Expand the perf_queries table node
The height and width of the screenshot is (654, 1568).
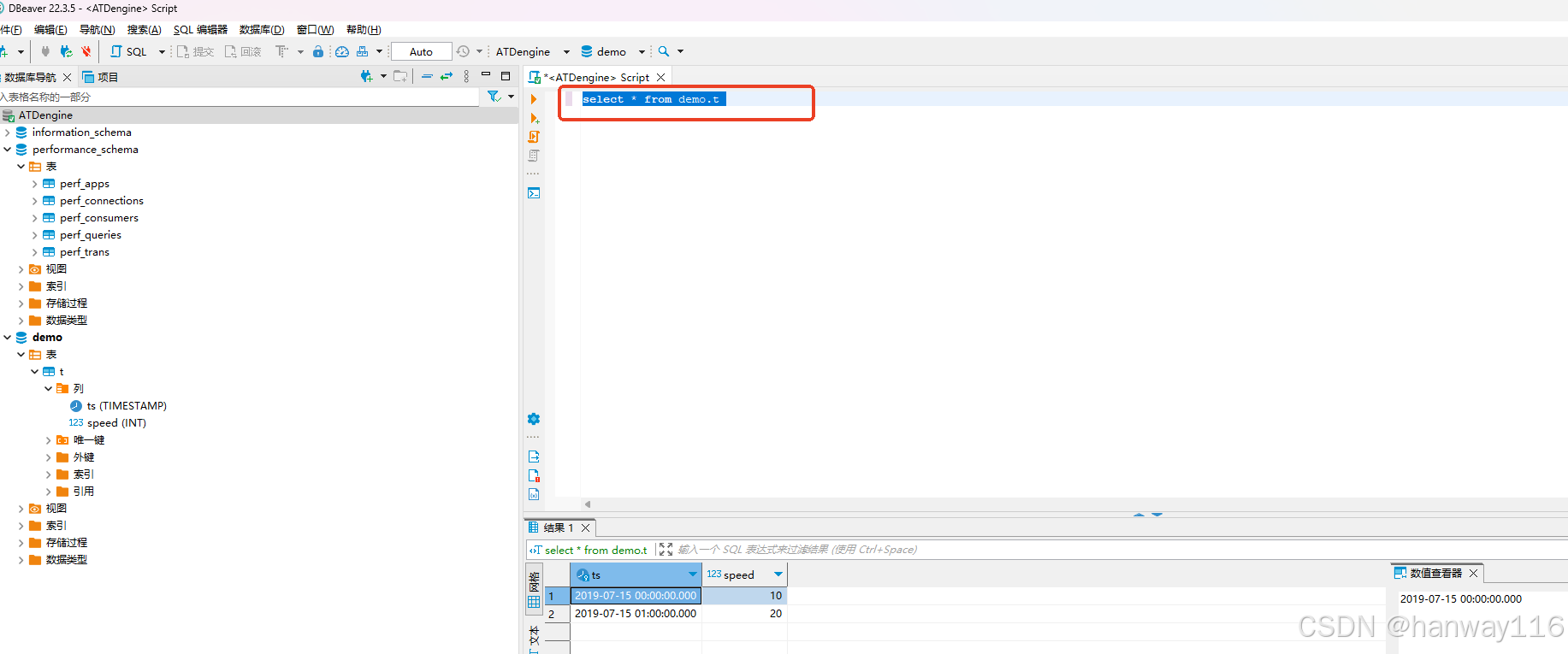click(35, 235)
